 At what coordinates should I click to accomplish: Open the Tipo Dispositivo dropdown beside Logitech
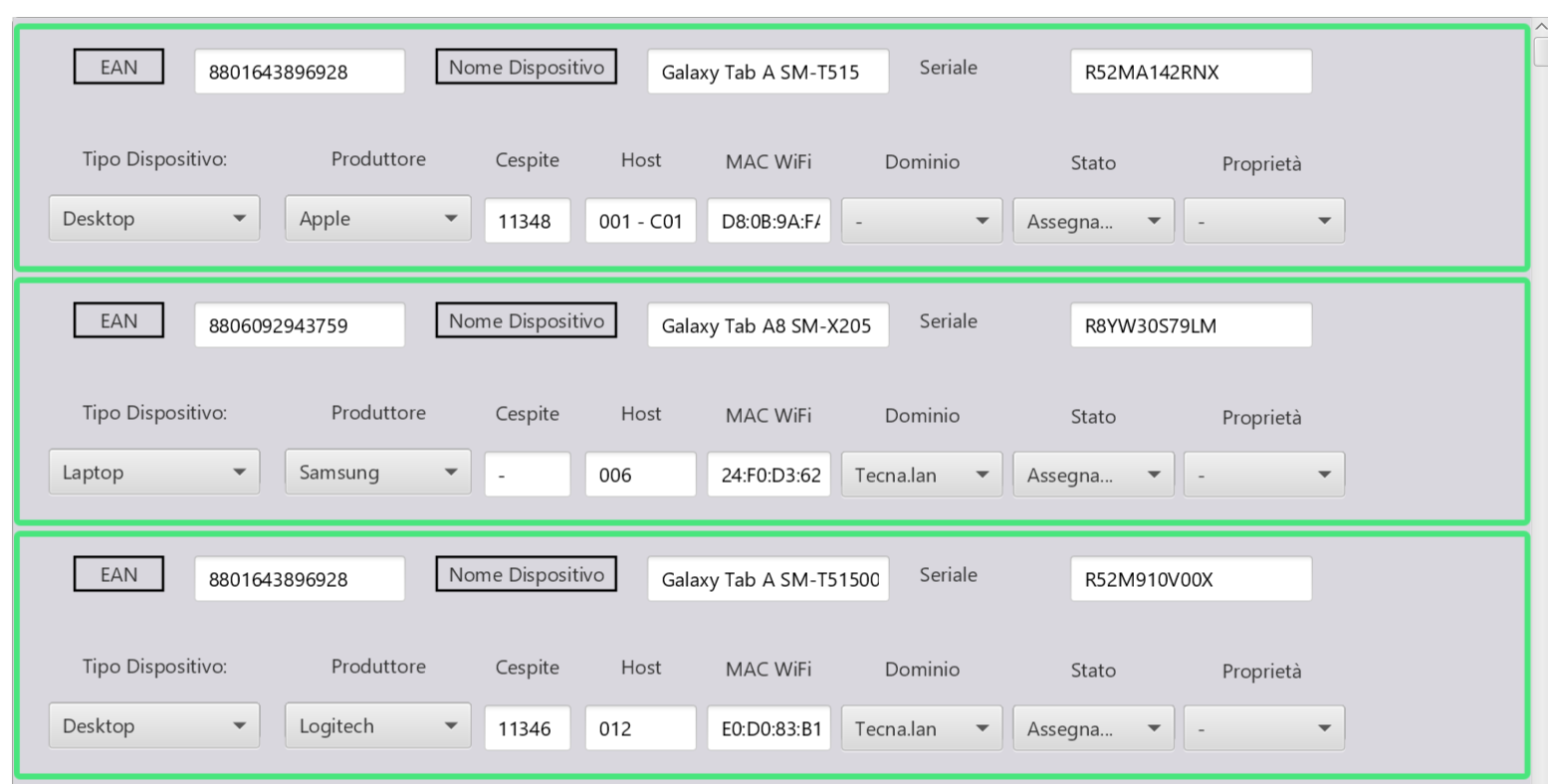(x=154, y=726)
